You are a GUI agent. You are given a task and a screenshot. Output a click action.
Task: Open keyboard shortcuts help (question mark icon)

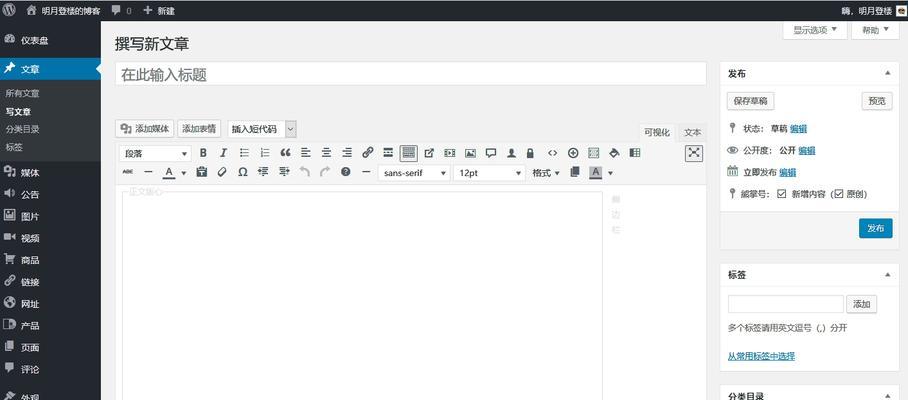coord(346,172)
